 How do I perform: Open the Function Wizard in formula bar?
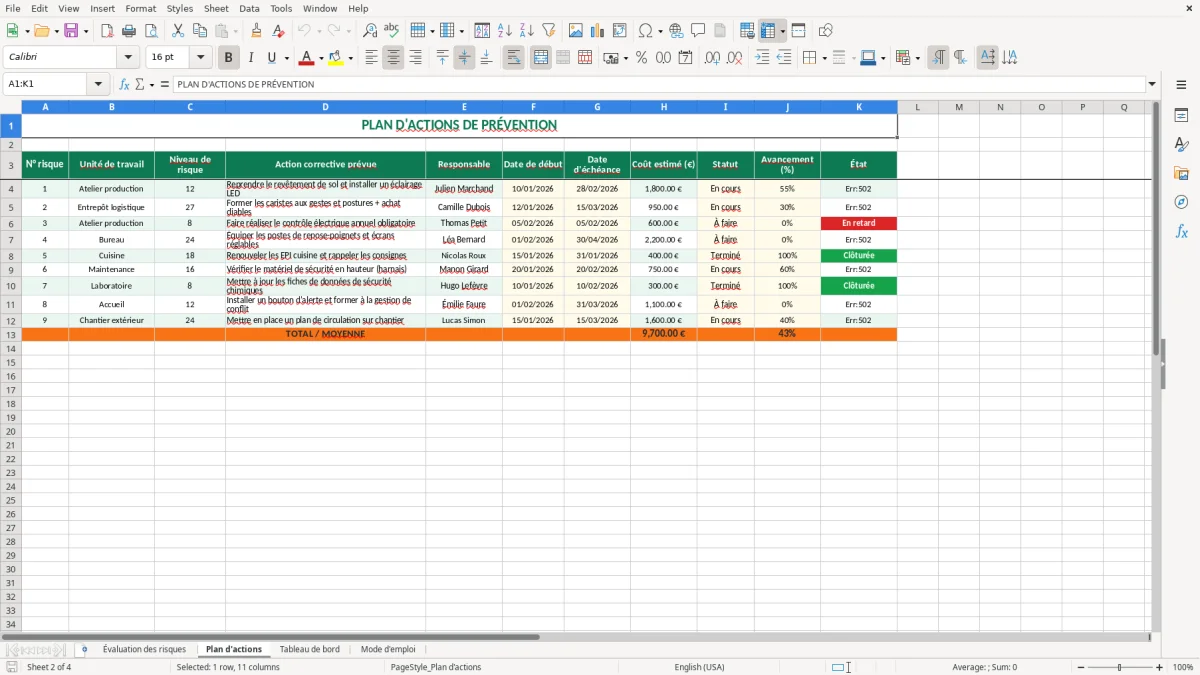[124, 84]
